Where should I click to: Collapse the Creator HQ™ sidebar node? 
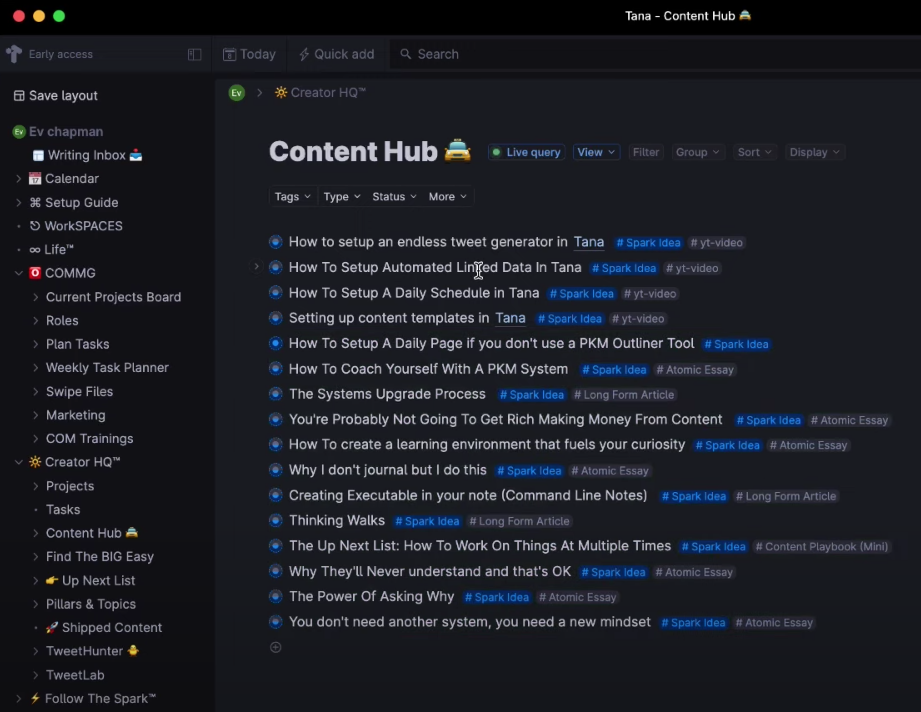point(18,462)
